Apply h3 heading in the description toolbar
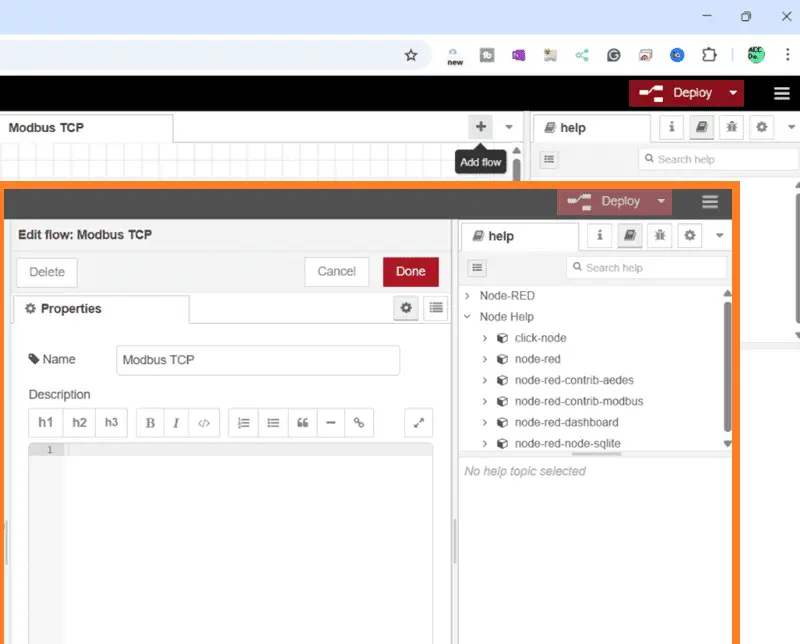800x644 pixels. click(111, 423)
